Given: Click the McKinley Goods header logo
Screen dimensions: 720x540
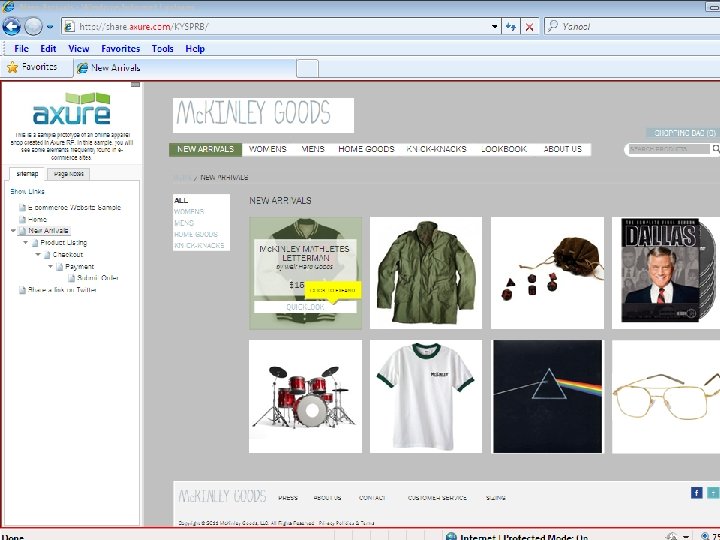Looking at the screenshot, I should click(x=263, y=115).
